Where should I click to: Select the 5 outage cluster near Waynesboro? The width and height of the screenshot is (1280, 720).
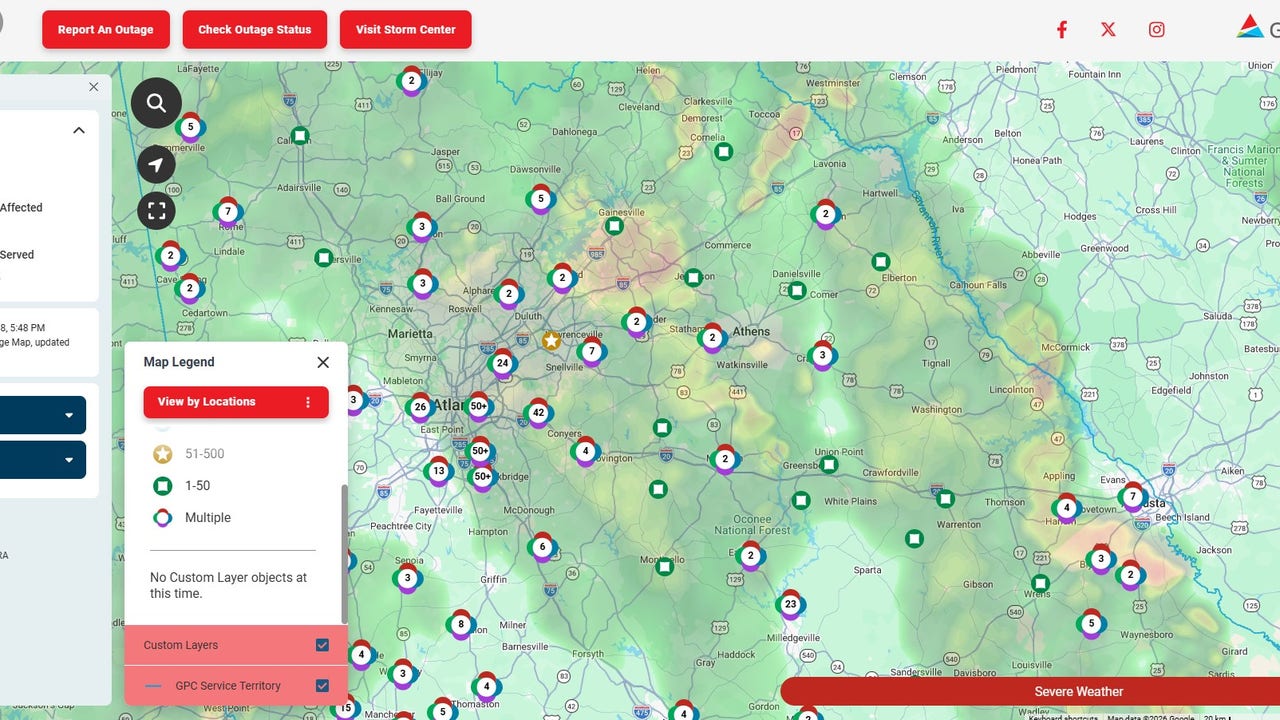coord(1091,624)
